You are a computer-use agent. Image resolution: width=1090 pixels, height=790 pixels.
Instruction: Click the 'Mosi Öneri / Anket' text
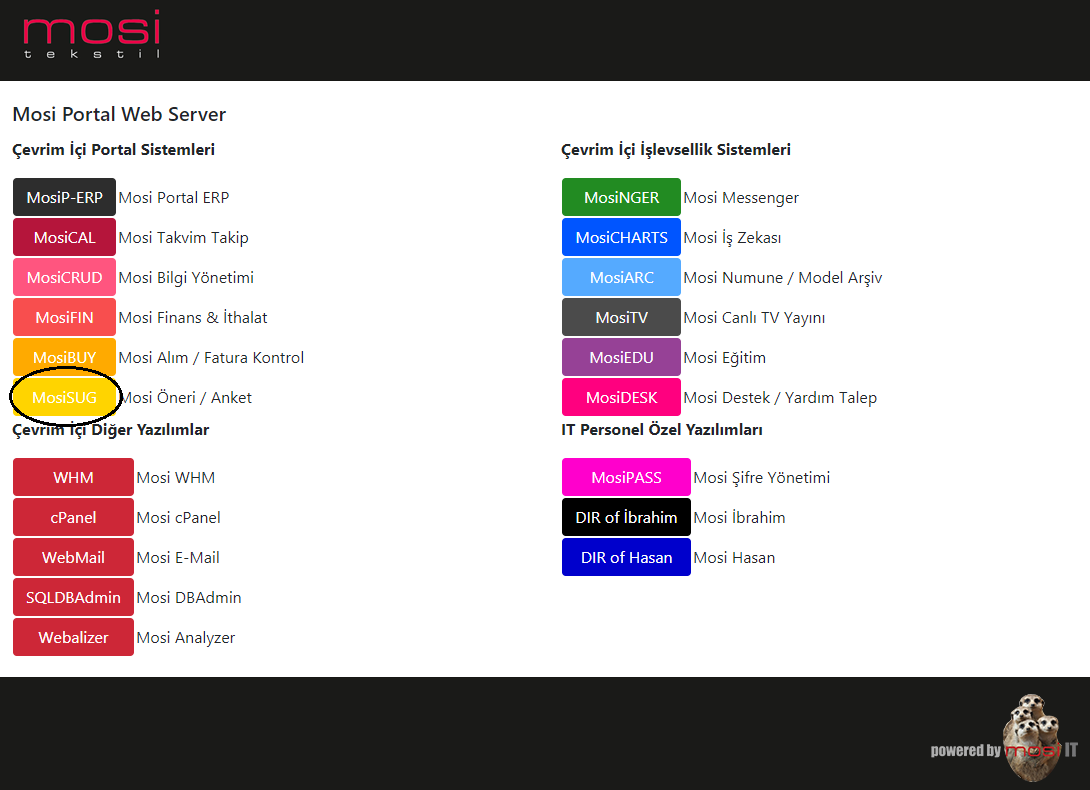coord(187,397)
